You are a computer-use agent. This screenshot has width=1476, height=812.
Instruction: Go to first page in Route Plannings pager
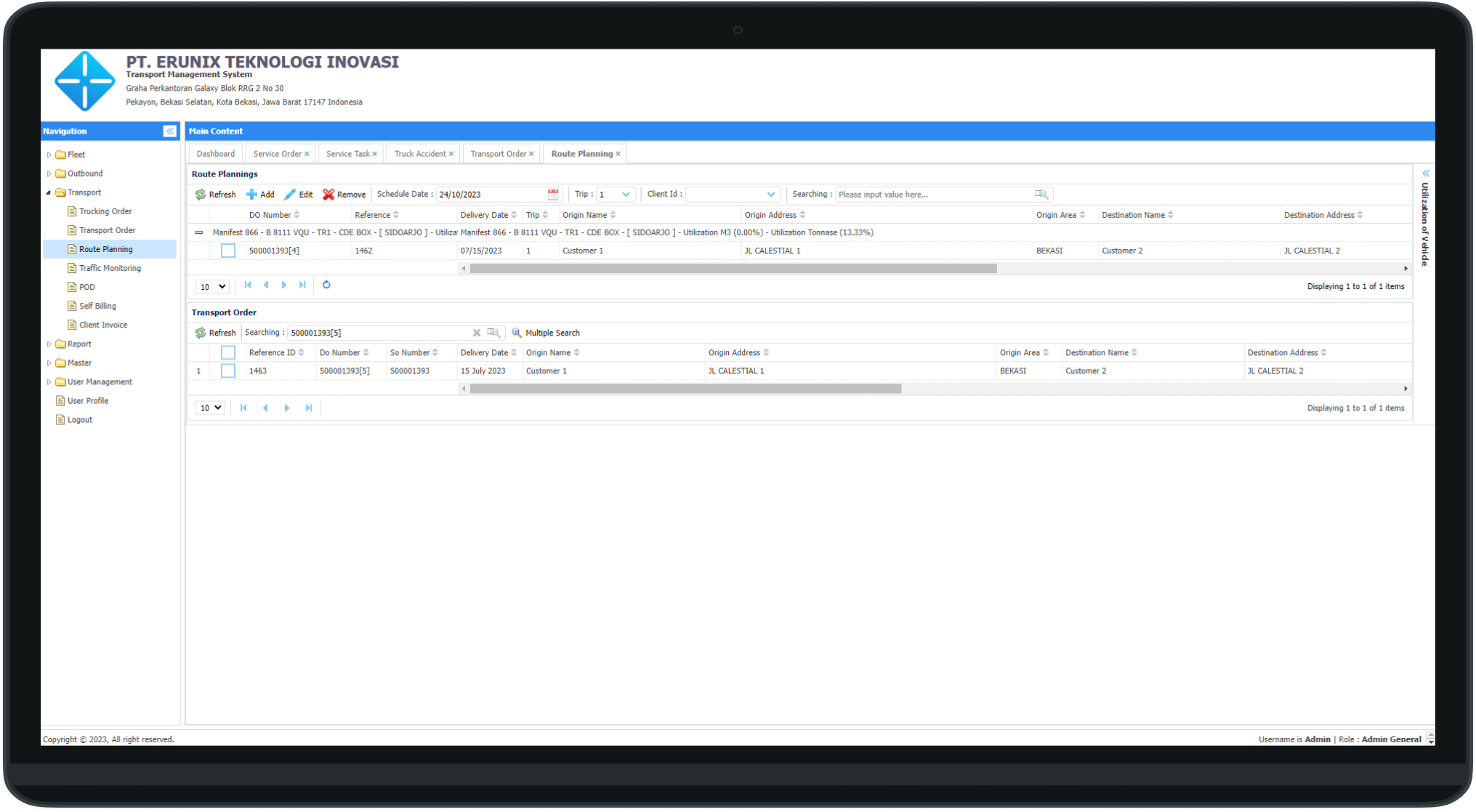tap(248, 285)
